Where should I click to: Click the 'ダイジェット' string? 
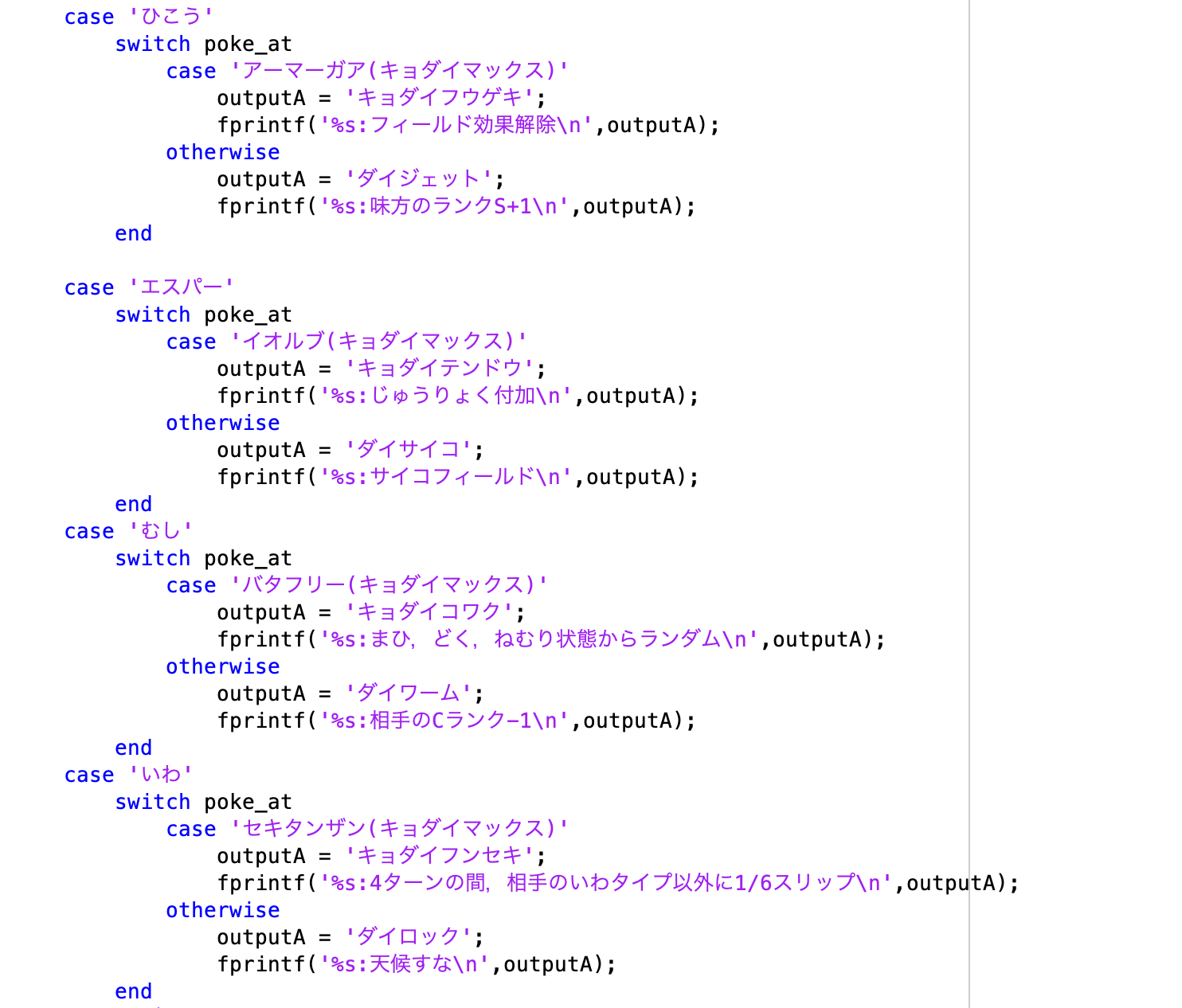[x=419, y=179]
